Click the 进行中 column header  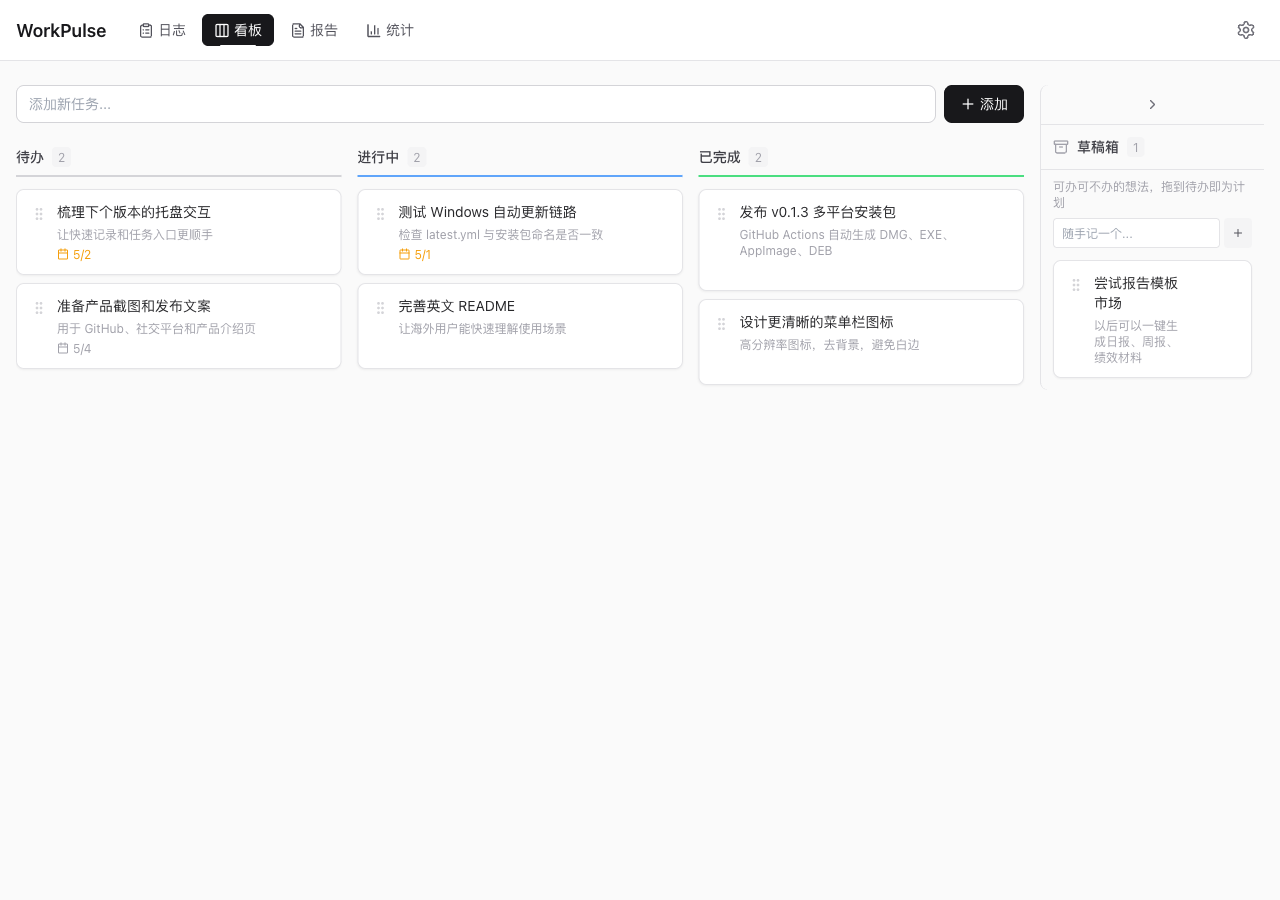coord(378,157)
